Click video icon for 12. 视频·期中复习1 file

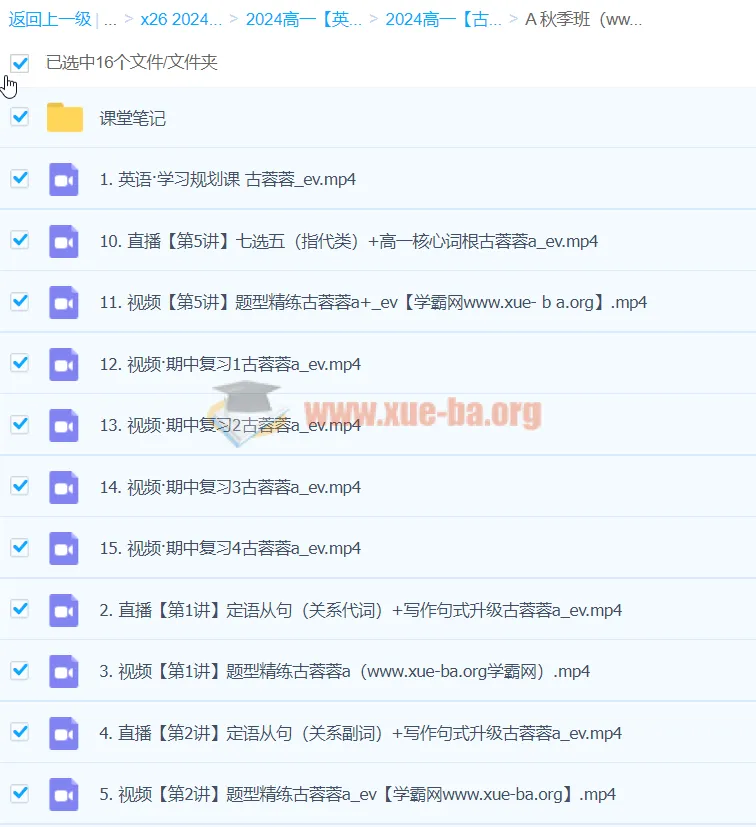pyautogui.click(x=64, y=364)
